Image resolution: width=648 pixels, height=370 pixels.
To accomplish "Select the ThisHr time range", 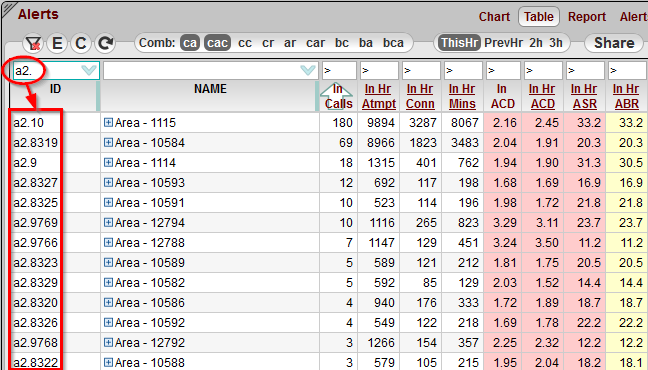I will (459, 43).
